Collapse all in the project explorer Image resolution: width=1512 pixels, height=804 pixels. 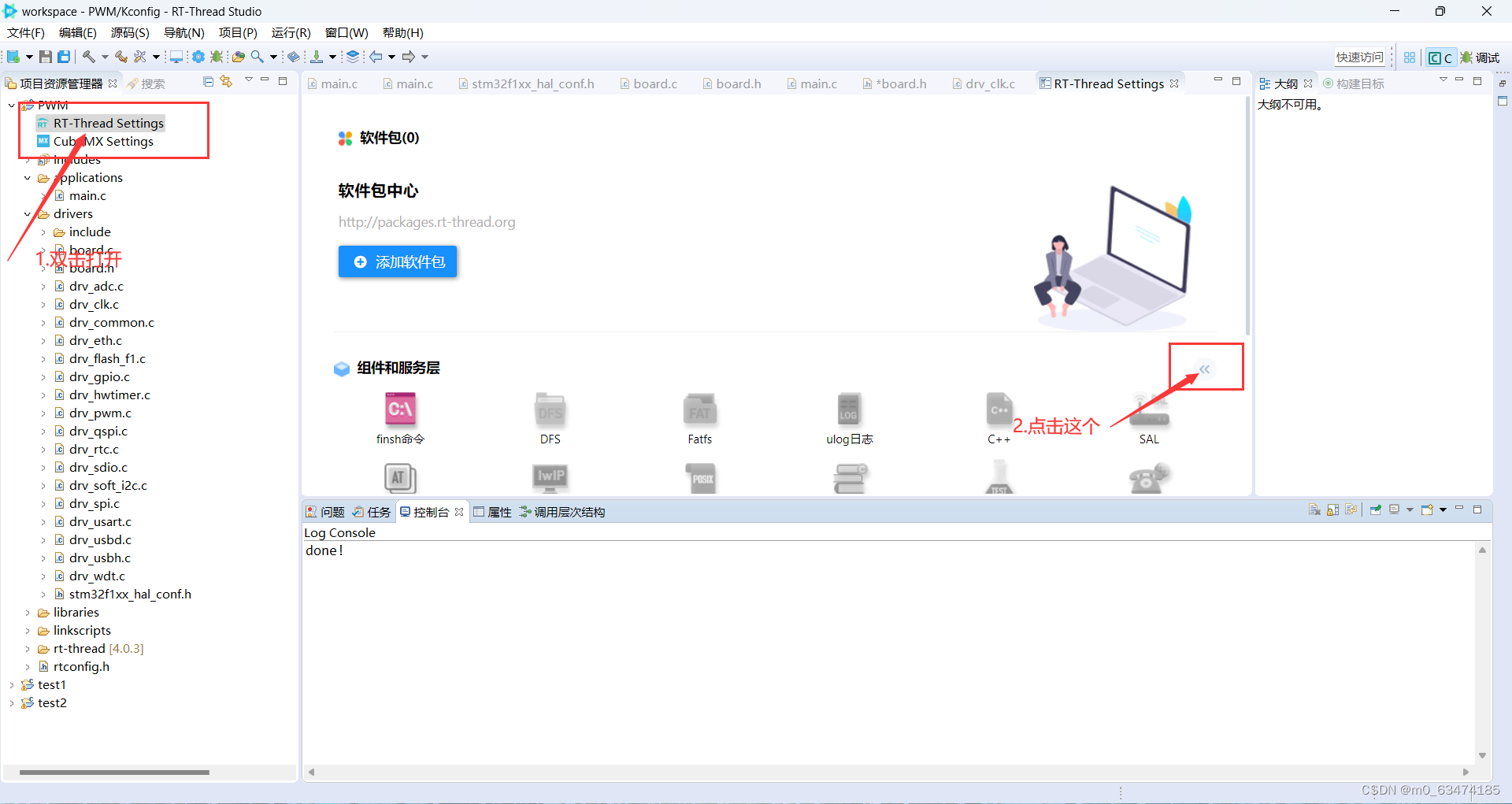[209, 82]
